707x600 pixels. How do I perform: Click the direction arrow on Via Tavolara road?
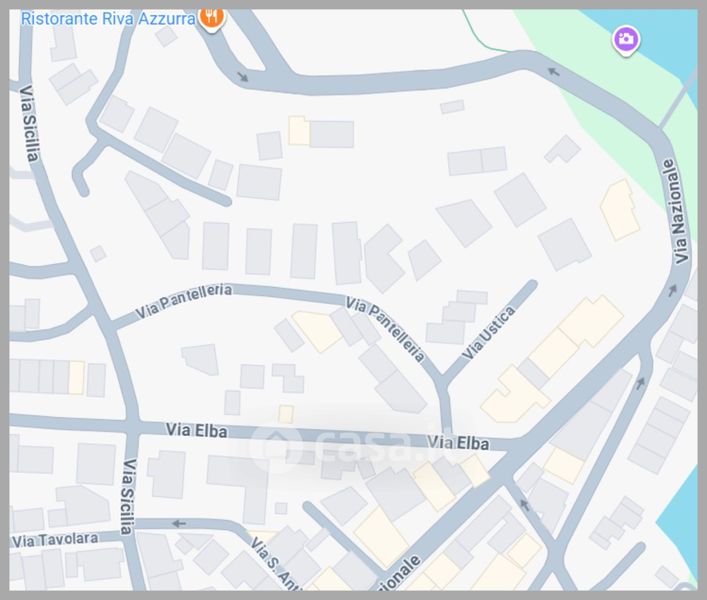(179, 522)
